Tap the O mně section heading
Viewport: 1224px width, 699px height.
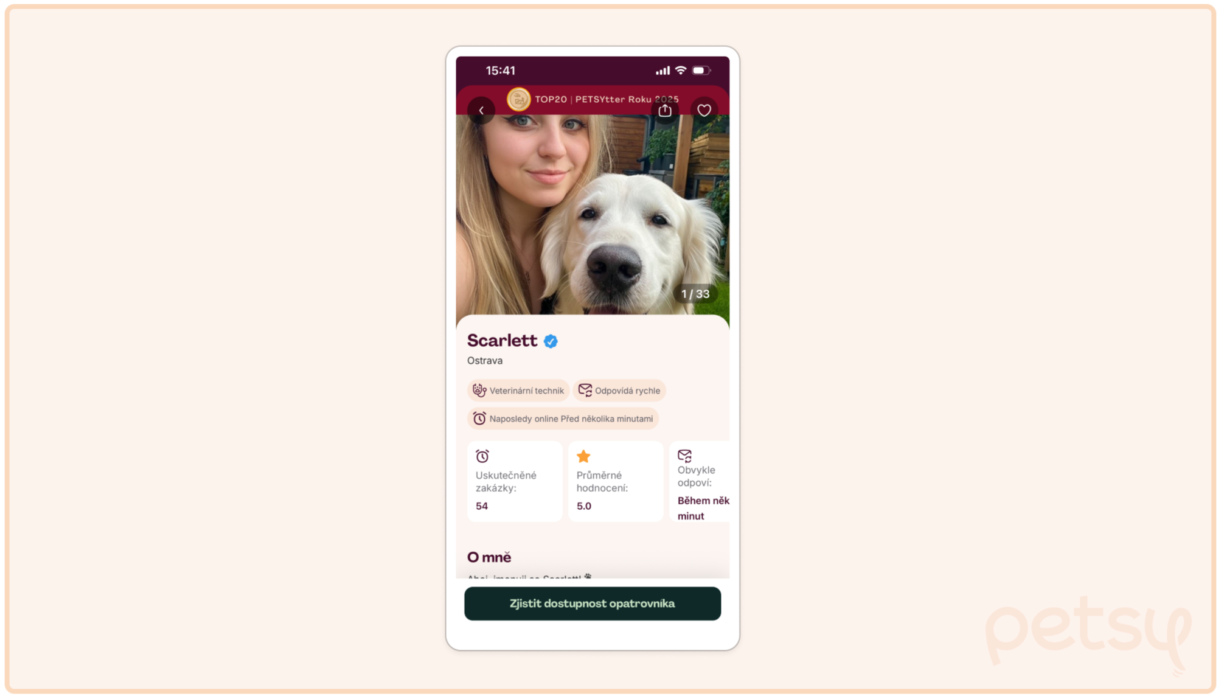(489, 557)
